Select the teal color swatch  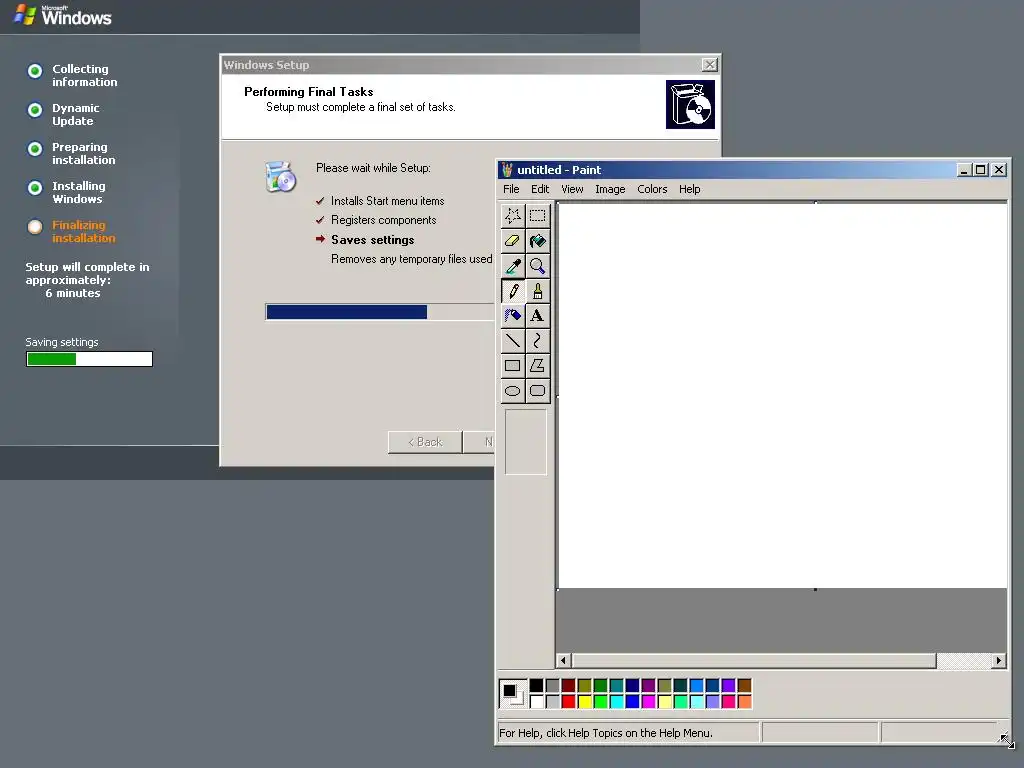coord(616,685)
